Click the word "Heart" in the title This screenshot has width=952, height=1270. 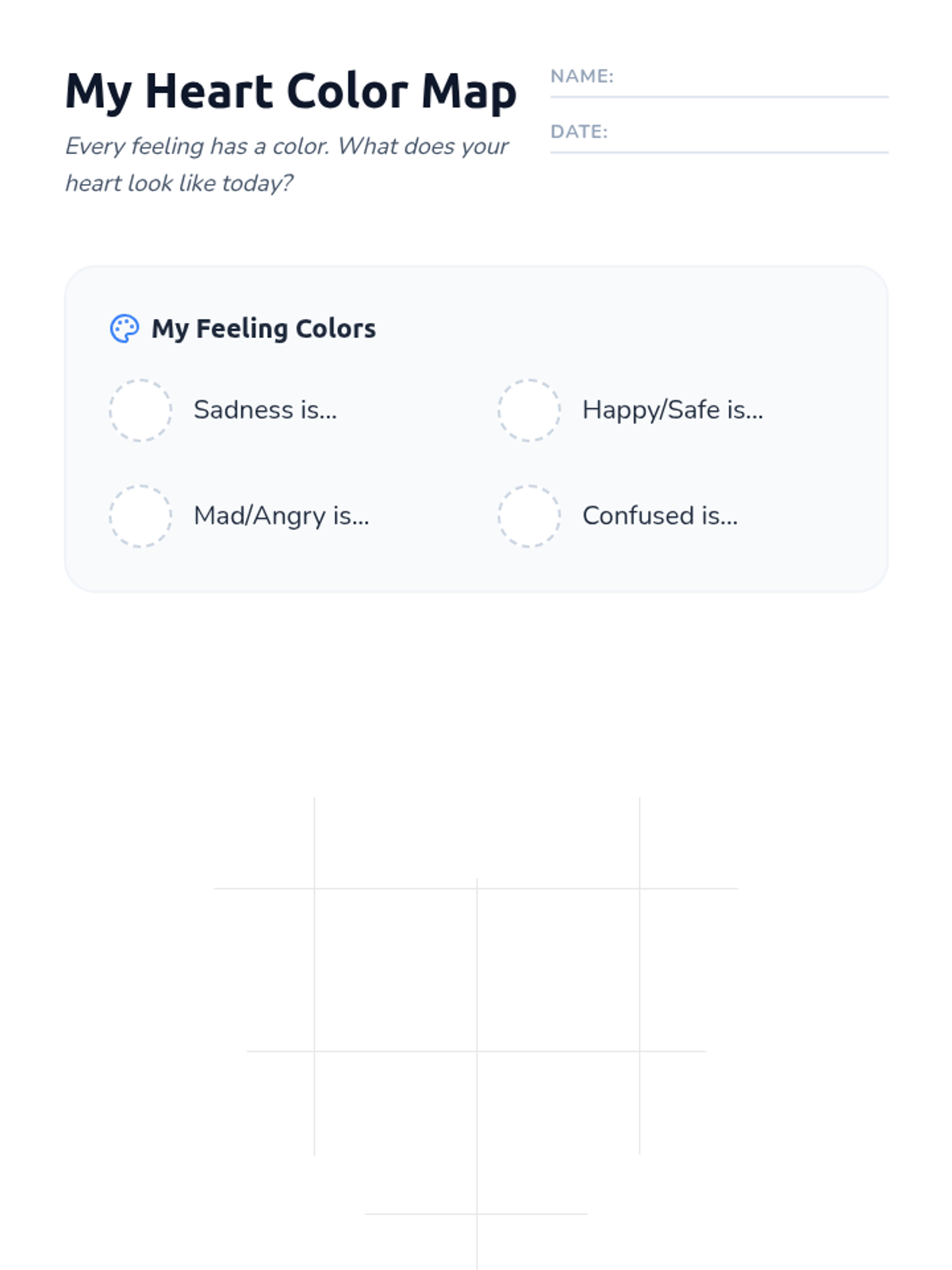point(209,91)
